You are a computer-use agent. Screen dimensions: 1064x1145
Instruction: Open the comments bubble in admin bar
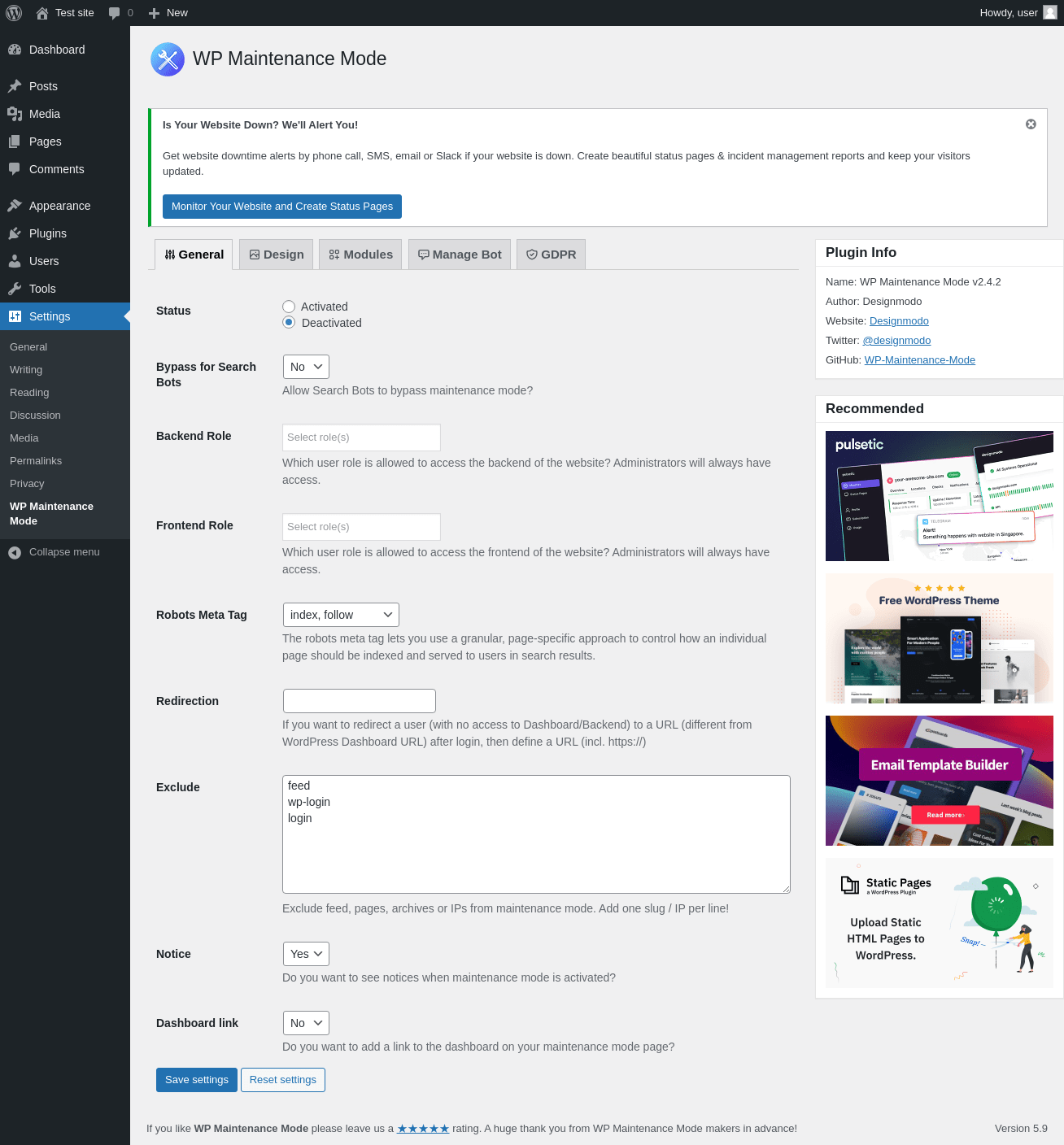click(115, 13)
